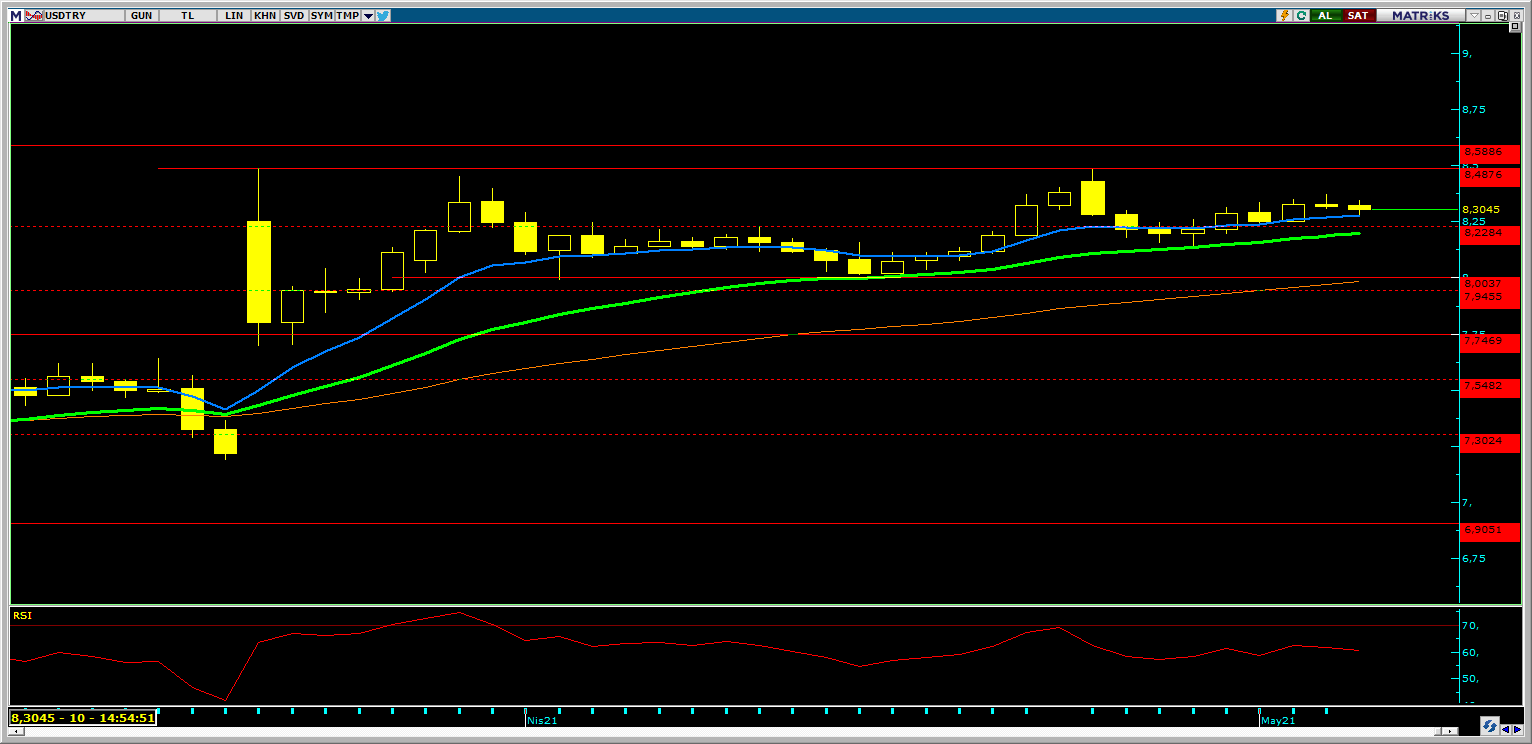Select the 7,7469 support level label
Viewport: 1532px width, 744px height.
1489,341
